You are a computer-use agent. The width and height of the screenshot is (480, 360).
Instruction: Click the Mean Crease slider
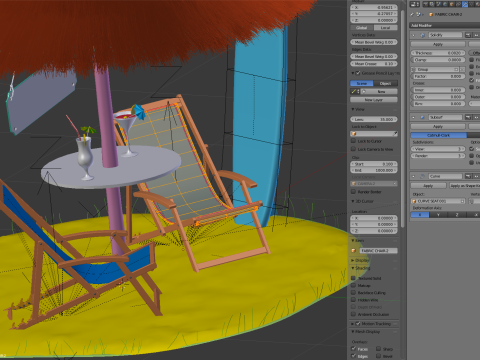click(374, 64)
